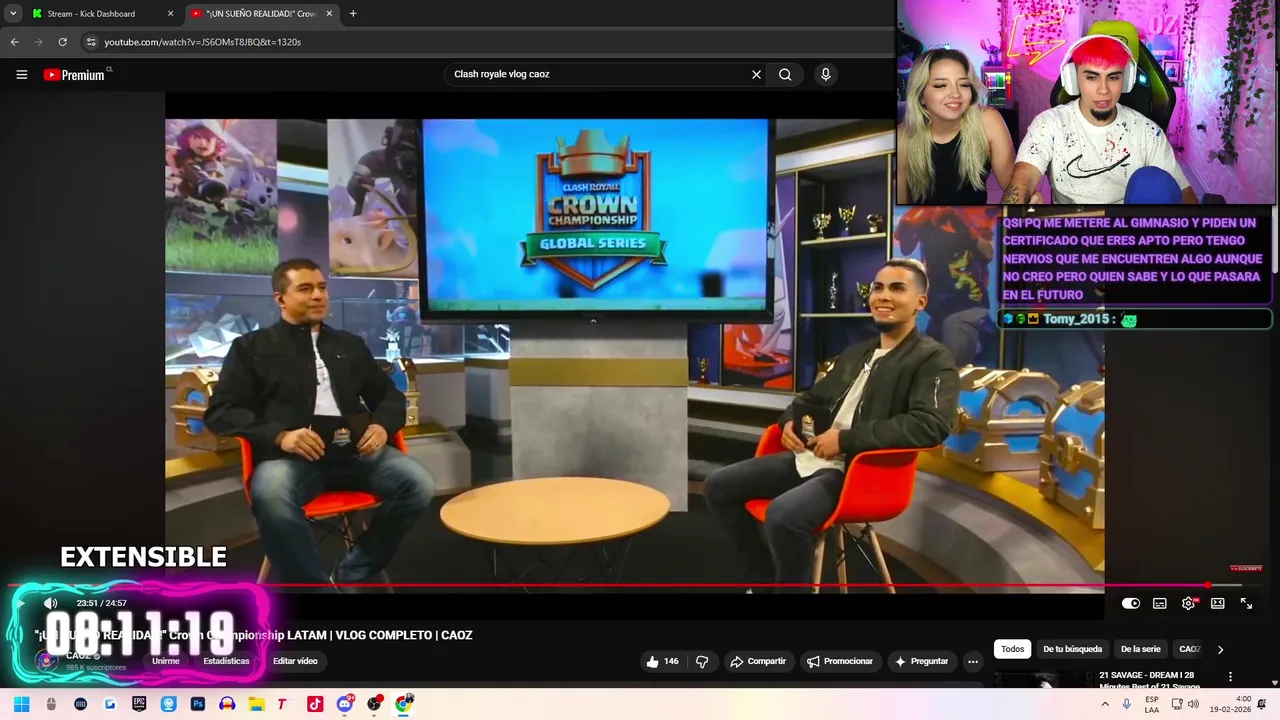
Task: Click the video player frame to pause
Action: click(x=635, y=355)
